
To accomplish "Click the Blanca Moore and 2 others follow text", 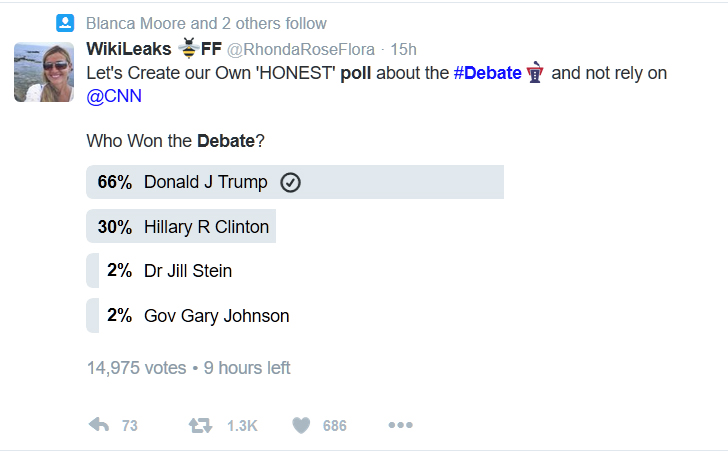I will [206, 23].
